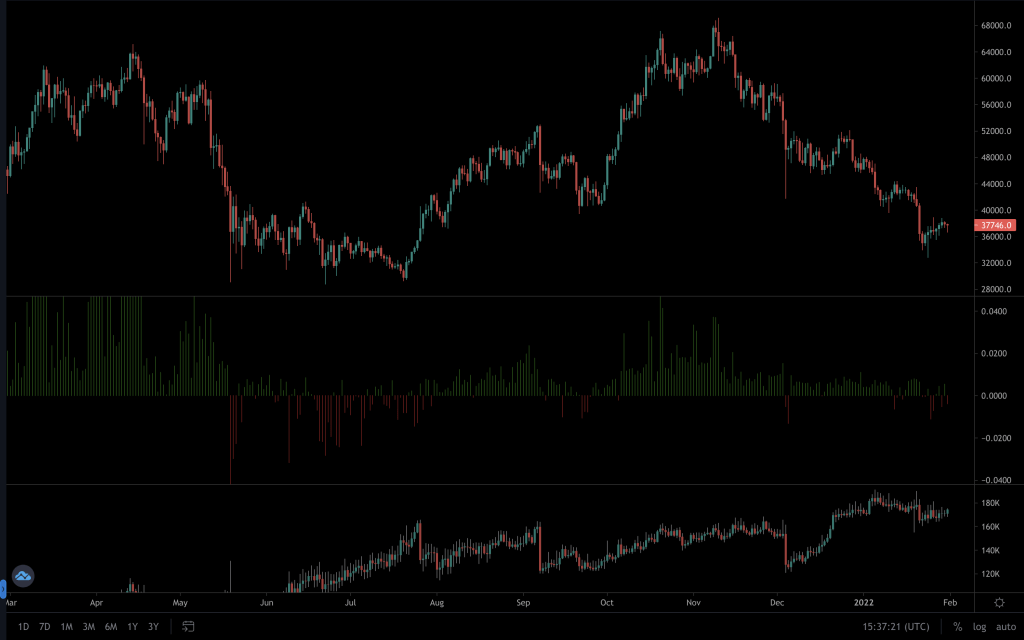Toggle percent scale mode
1024x640 pixels.
(x=957, y=626)
